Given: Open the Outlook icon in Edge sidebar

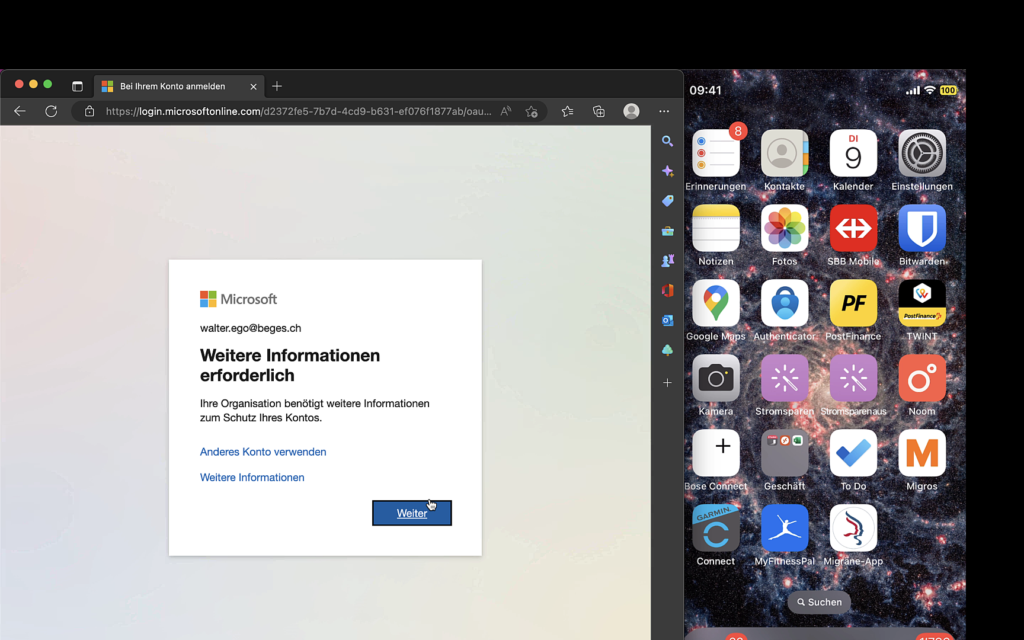Looking at the screenshot, I should (667, 321).
